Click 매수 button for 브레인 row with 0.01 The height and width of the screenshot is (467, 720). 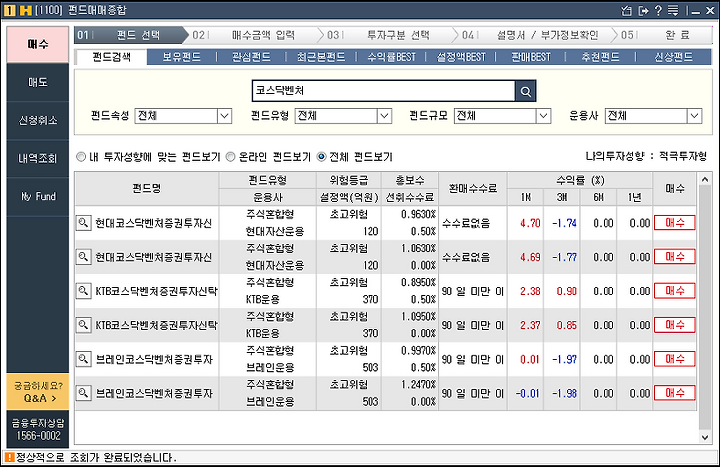pyautogui.click(x=675, y=359)
